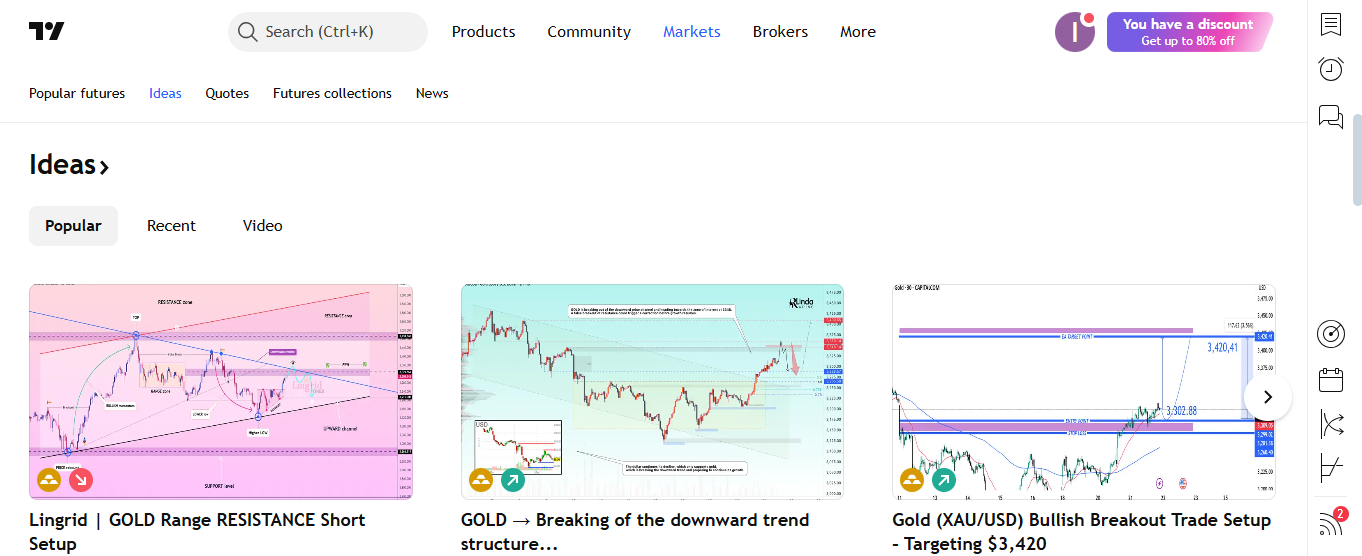The height and width of the screenshot is (556, 1362).
Task: Click gold symbol badge on Lingrid idea
Action: (50, 480)
